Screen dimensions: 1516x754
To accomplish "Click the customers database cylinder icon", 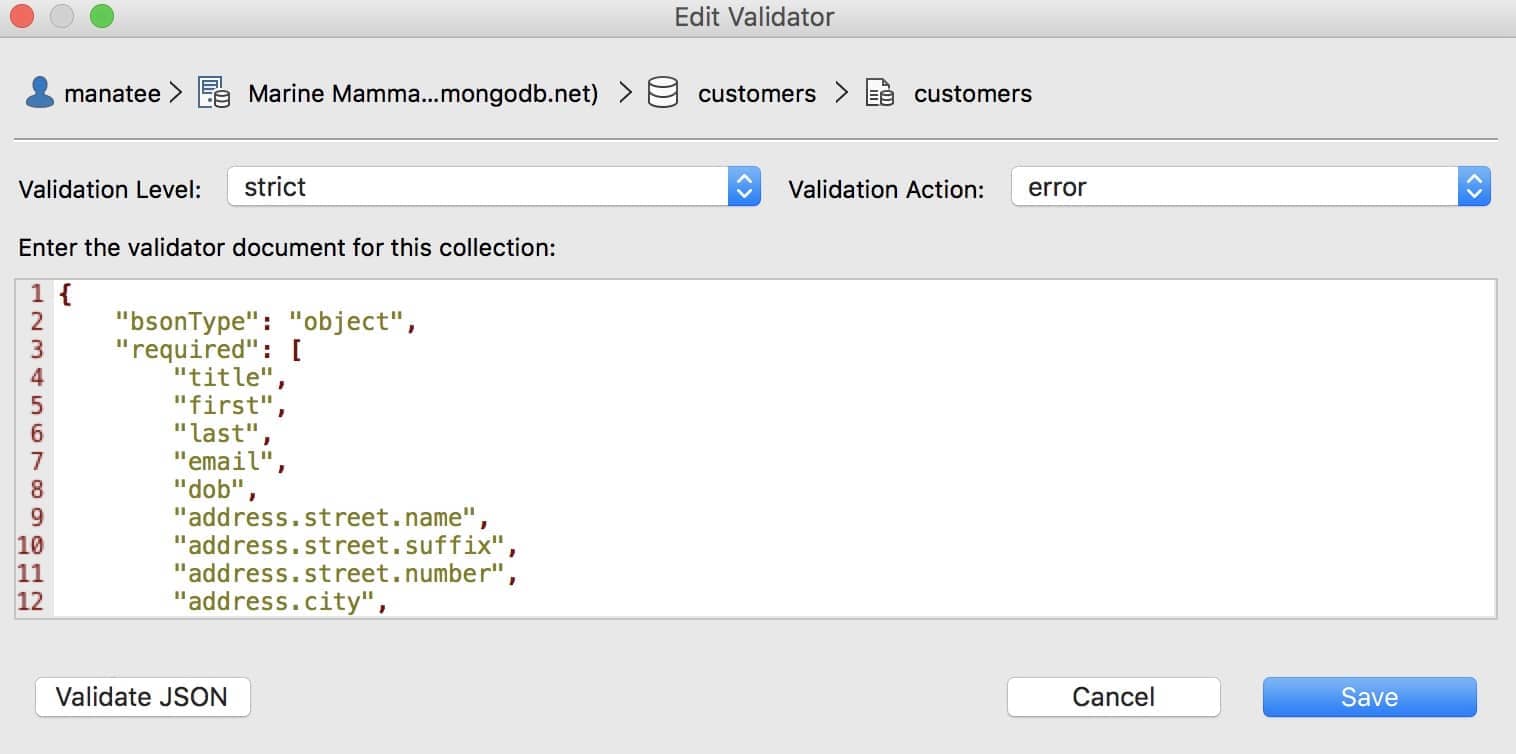I will coord(663,93).
